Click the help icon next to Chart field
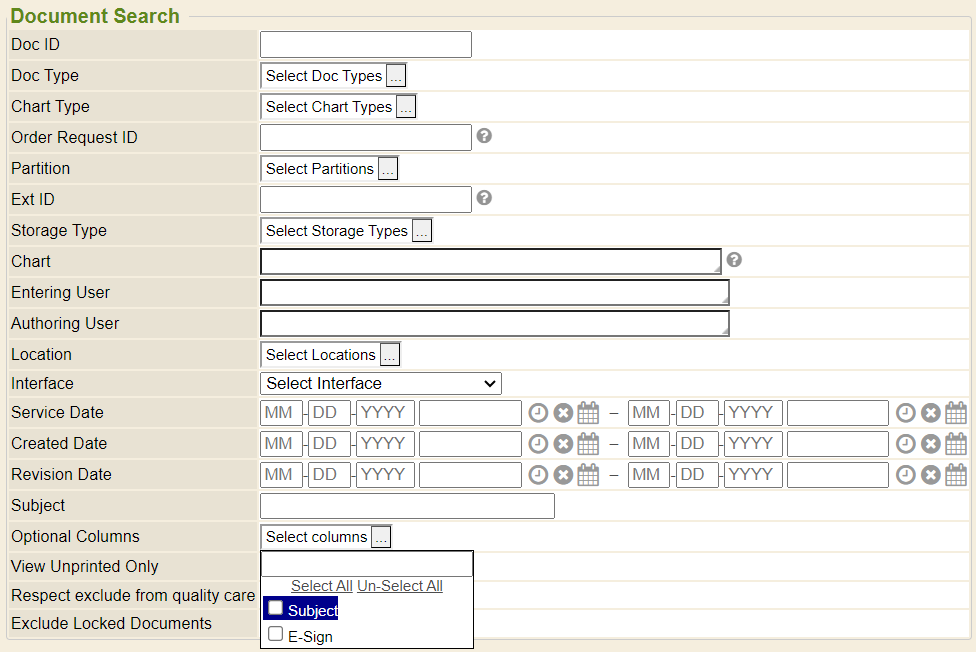The height and width of the screenshot is (652, 976). coord(734,260)
